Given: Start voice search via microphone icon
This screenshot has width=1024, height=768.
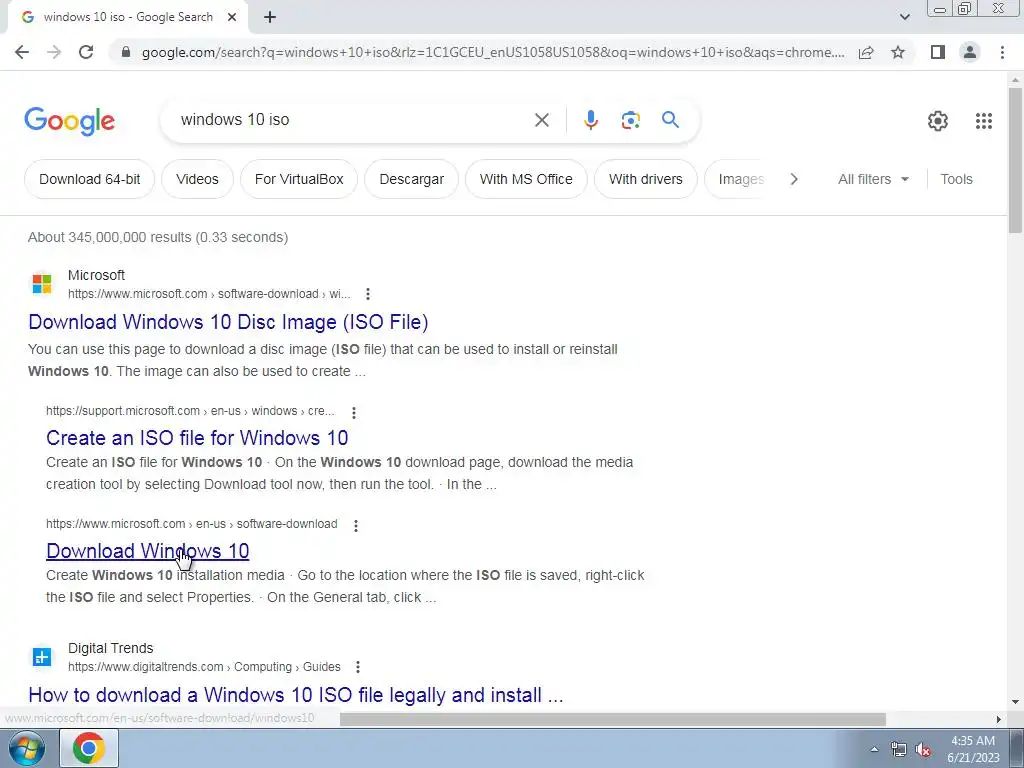Looking at the screenshot, I should tap(590, 120).
